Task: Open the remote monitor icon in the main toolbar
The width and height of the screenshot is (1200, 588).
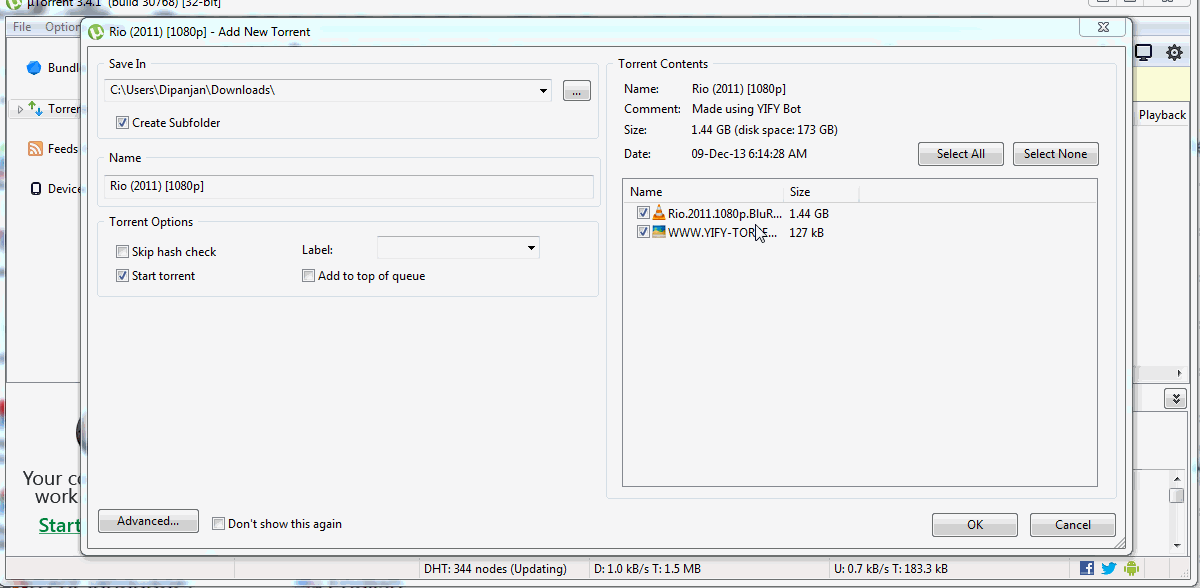Action: click(1143, 53)
